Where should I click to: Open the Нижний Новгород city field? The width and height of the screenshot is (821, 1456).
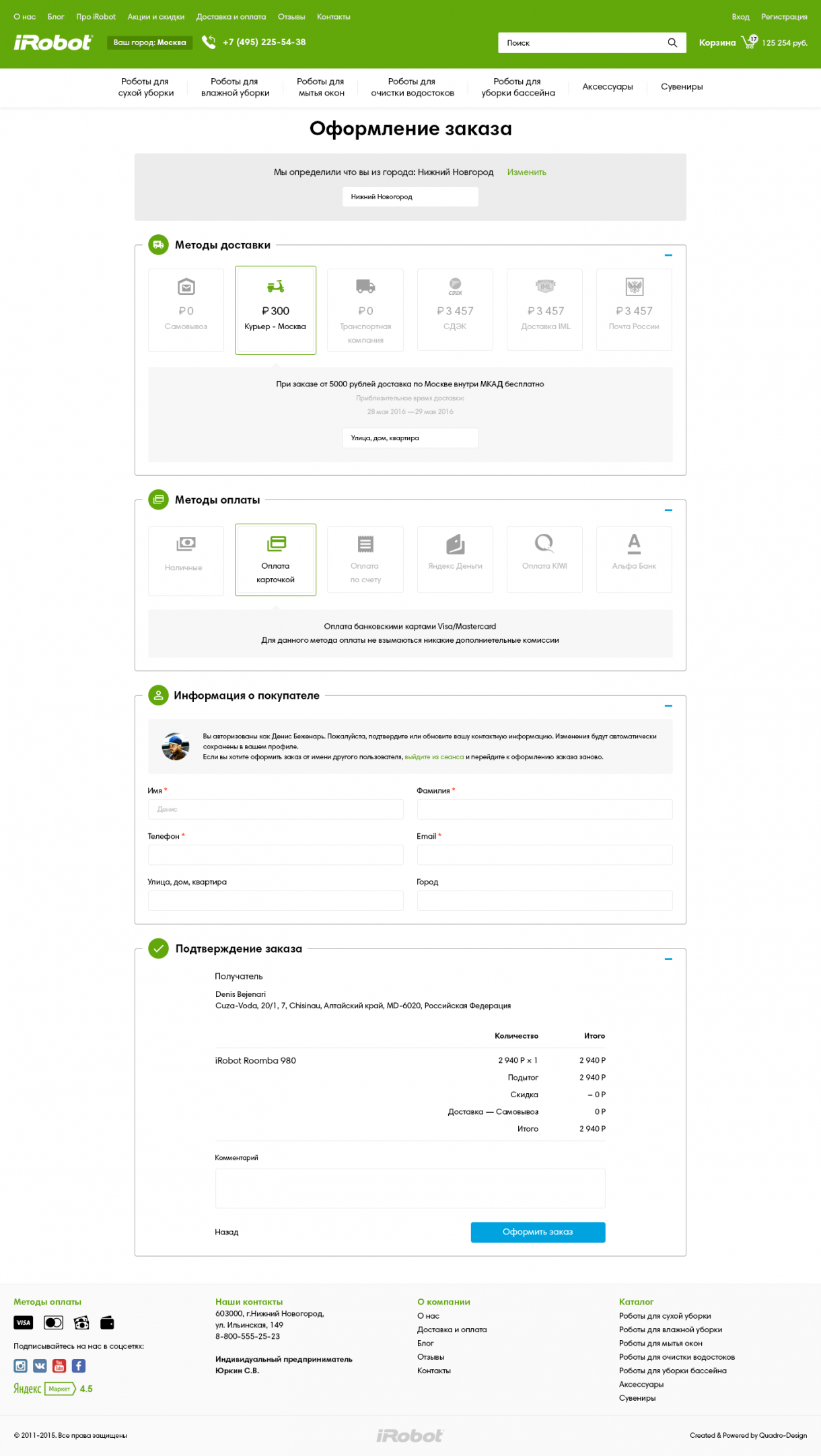410,197
